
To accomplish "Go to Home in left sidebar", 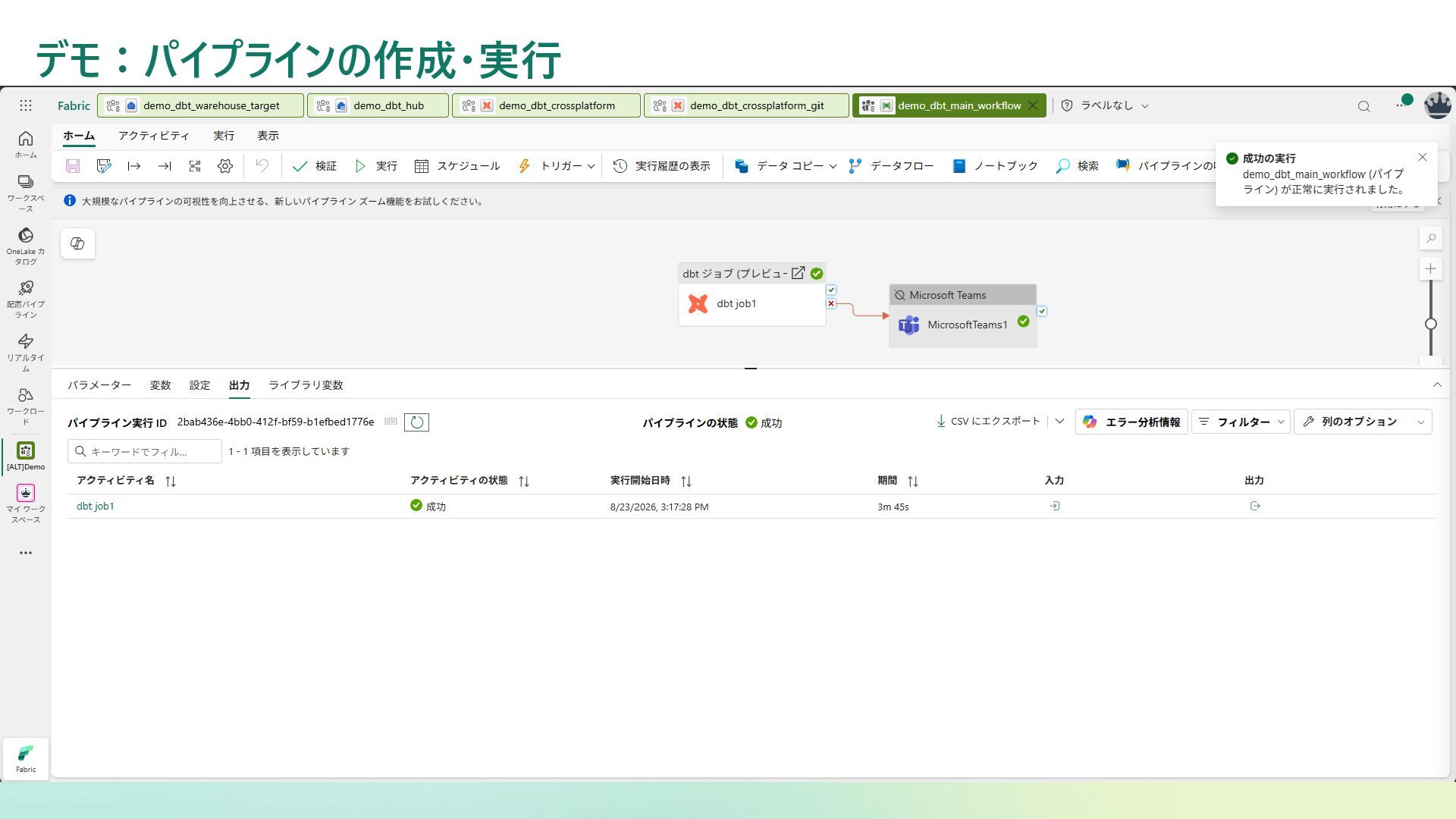I will point(26,144).
